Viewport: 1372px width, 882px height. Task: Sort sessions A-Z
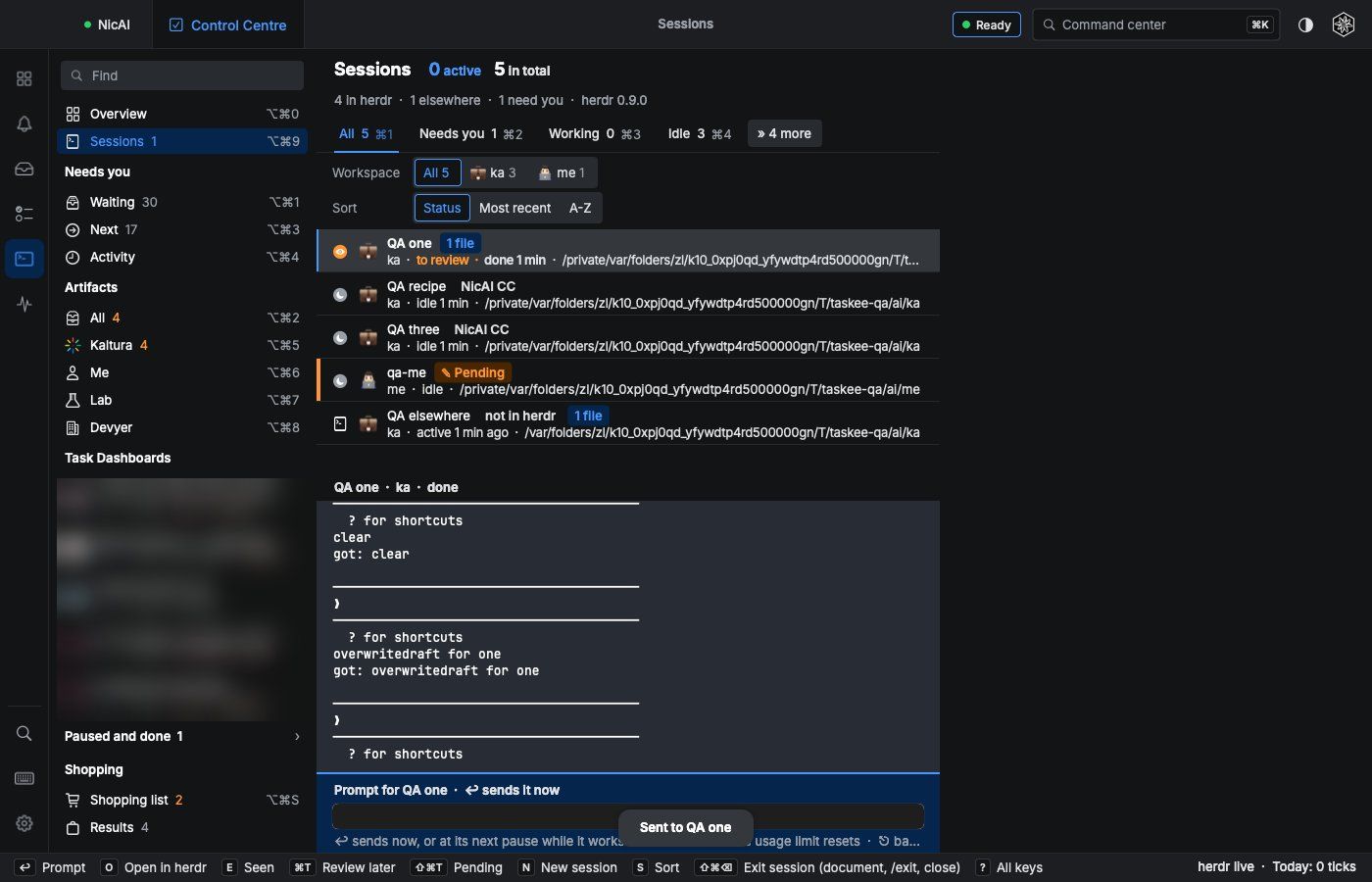coord(580,208)
